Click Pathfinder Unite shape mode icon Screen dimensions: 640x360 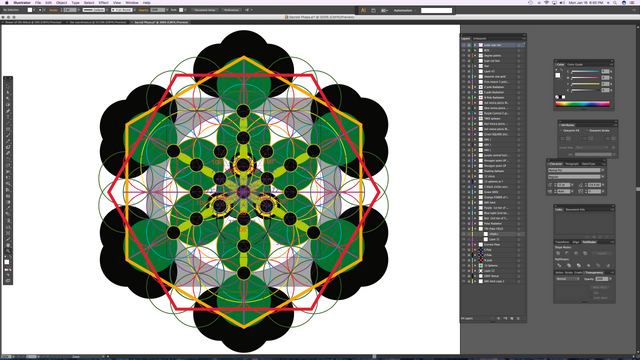558,253
